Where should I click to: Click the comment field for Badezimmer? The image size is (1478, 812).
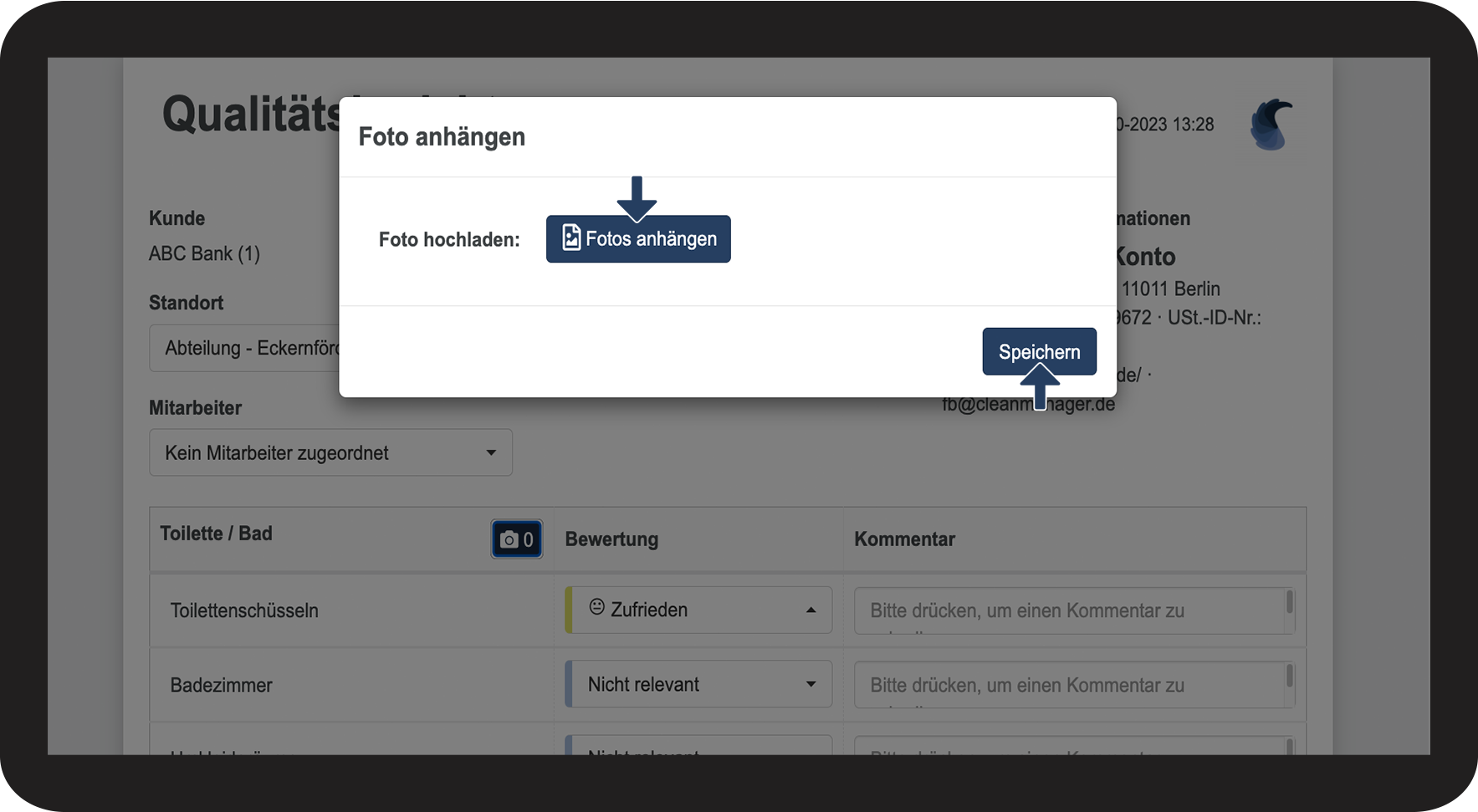pos(1074,685)
